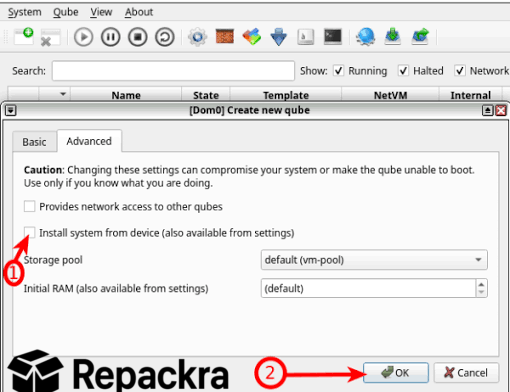Click into the Search field
Image resolution: width=510 pixels, height=392 pixels.
[x=173, y=71]
